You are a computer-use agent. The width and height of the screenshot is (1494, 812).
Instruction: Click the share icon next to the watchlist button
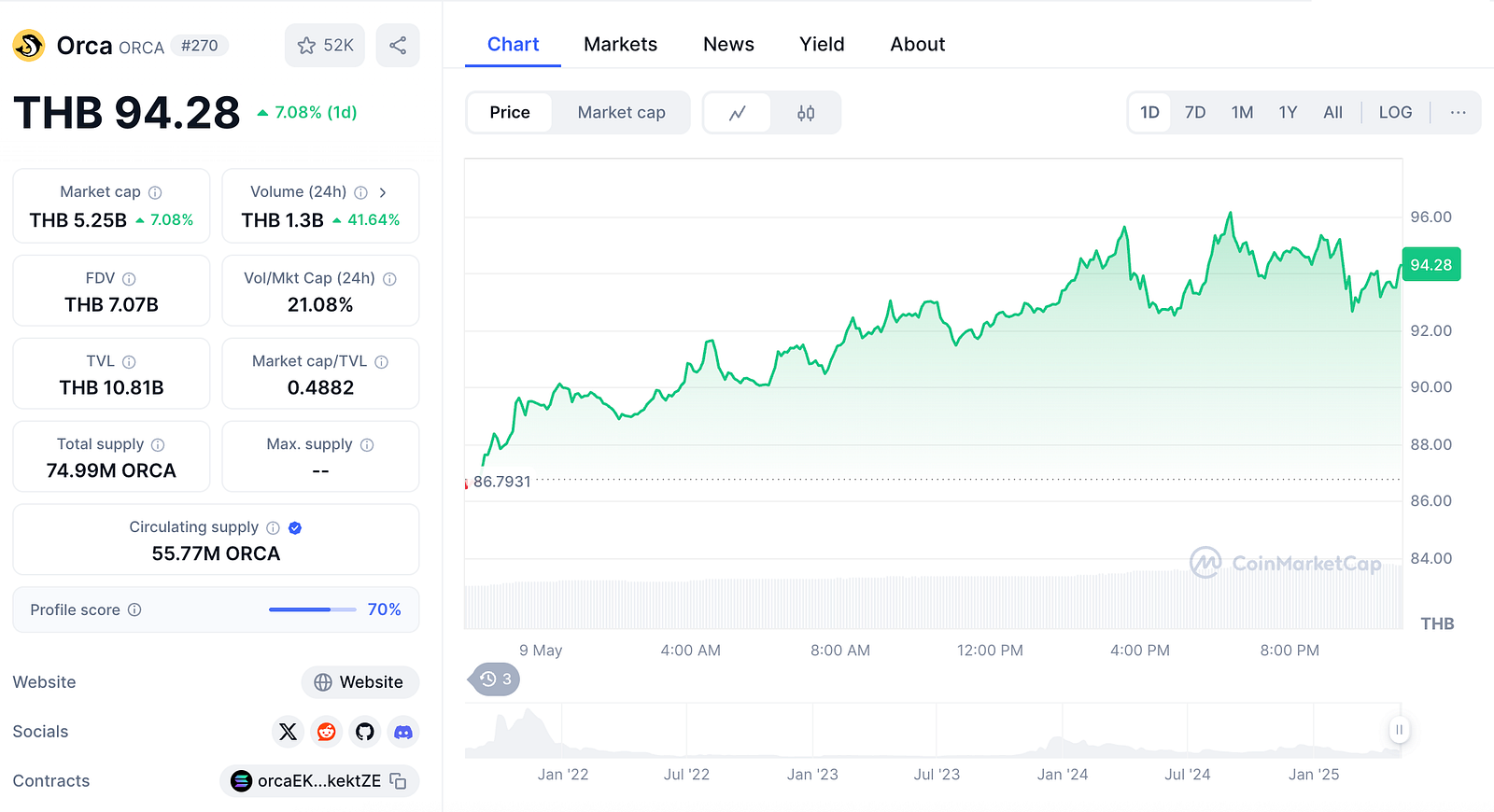point(398,46)
